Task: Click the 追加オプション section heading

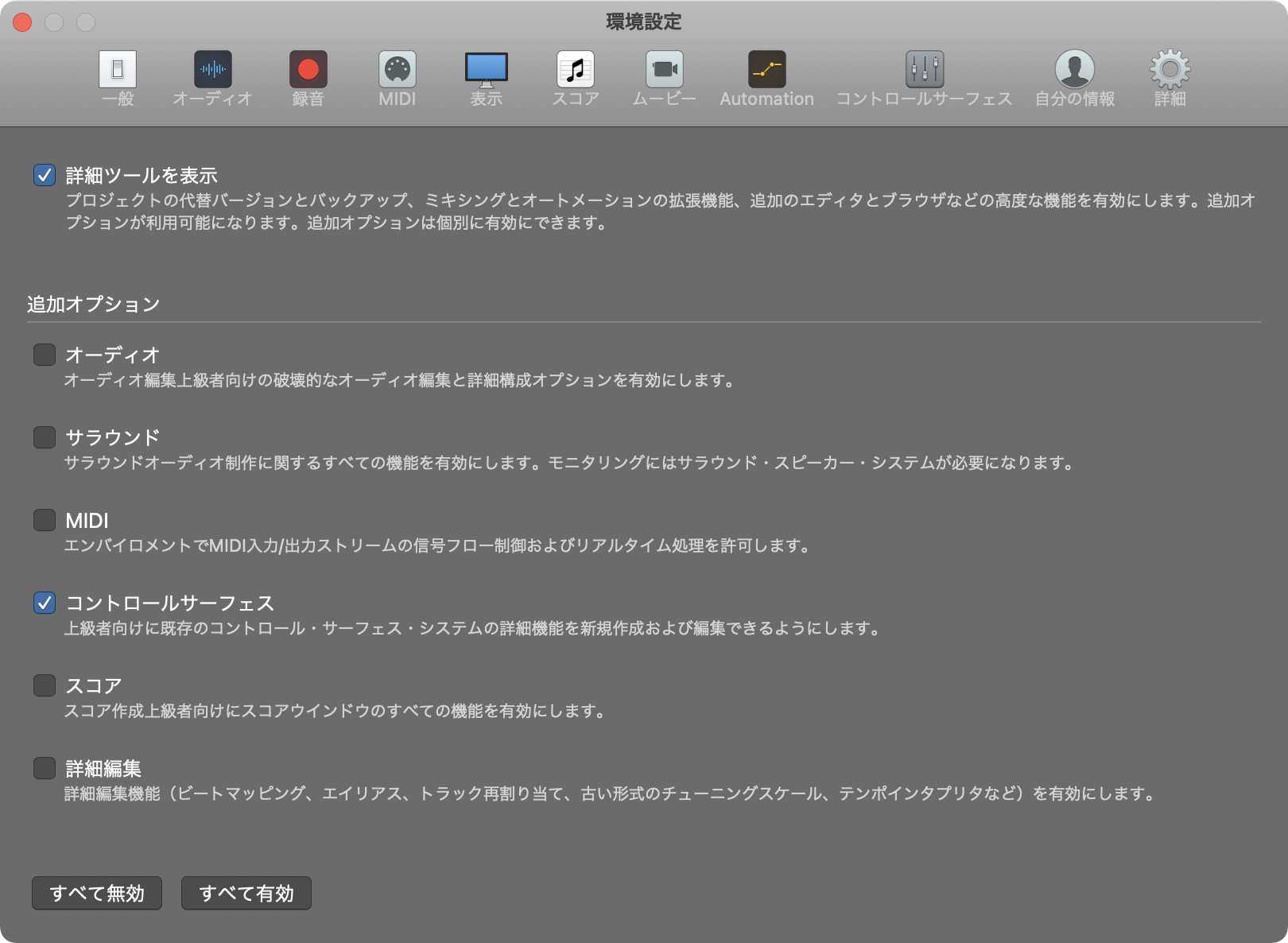Action: pyautogui.click(x=94, y=305)
